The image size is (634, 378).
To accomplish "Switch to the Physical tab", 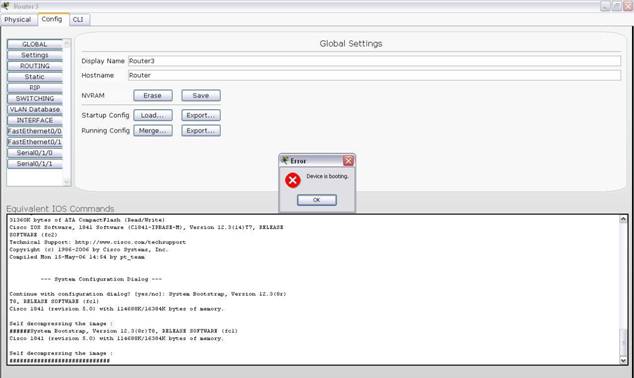I will (18, 19).
